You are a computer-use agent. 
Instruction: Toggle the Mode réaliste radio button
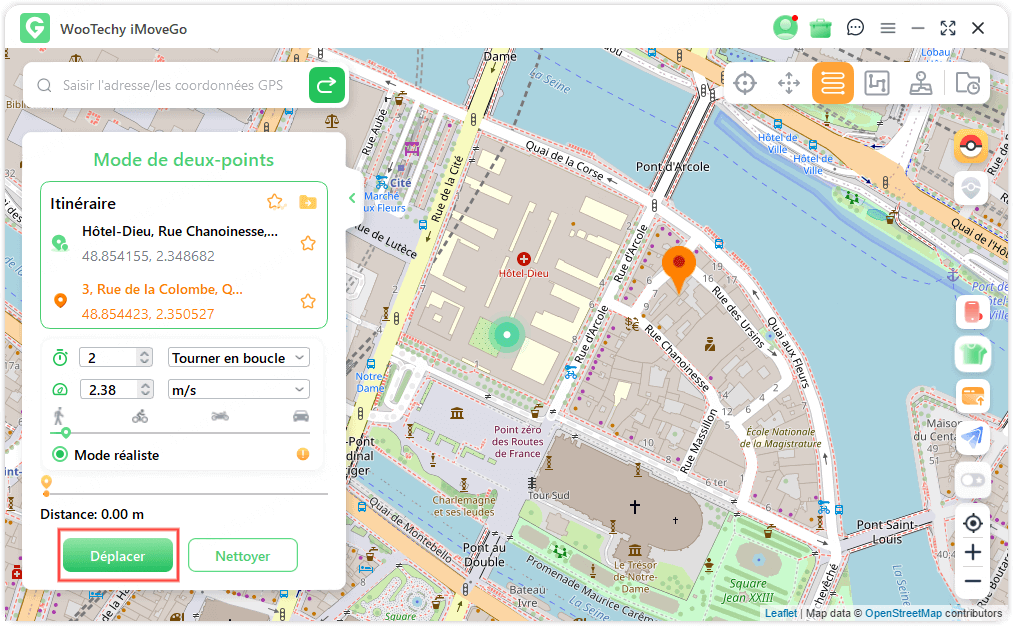(60, 455)
